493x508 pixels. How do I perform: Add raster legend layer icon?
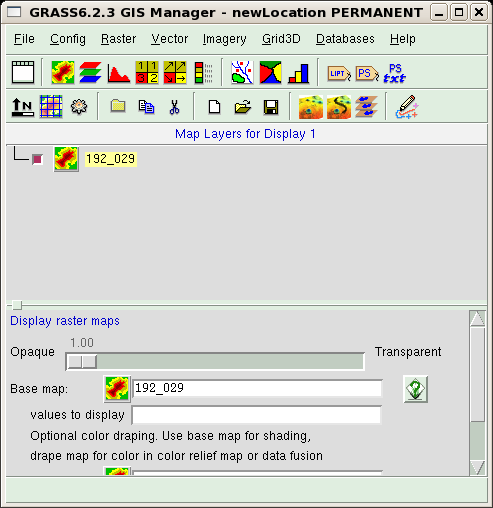[203, 72]
